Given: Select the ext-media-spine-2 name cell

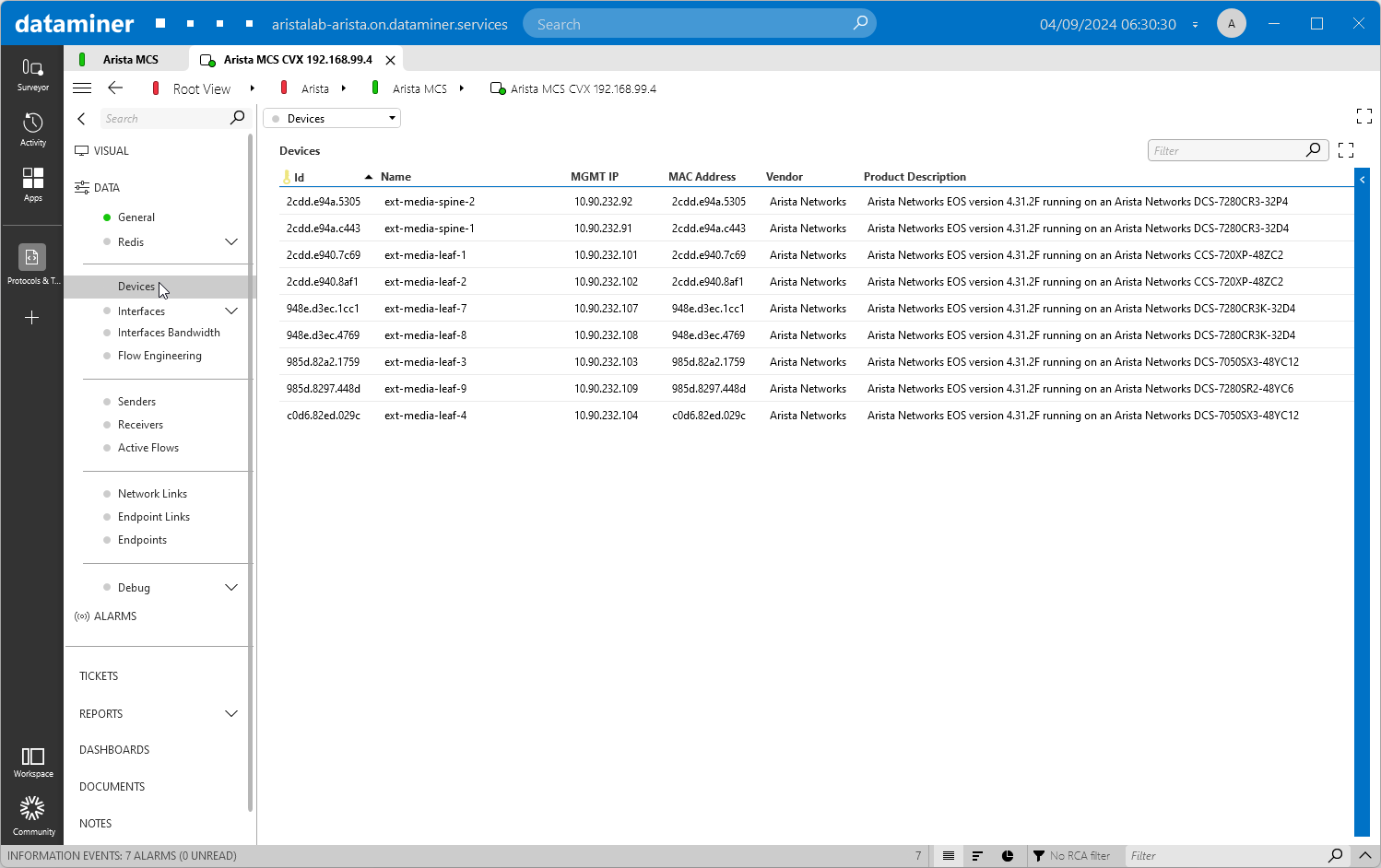Looking at the screenshot, I should tap(430, 201).
